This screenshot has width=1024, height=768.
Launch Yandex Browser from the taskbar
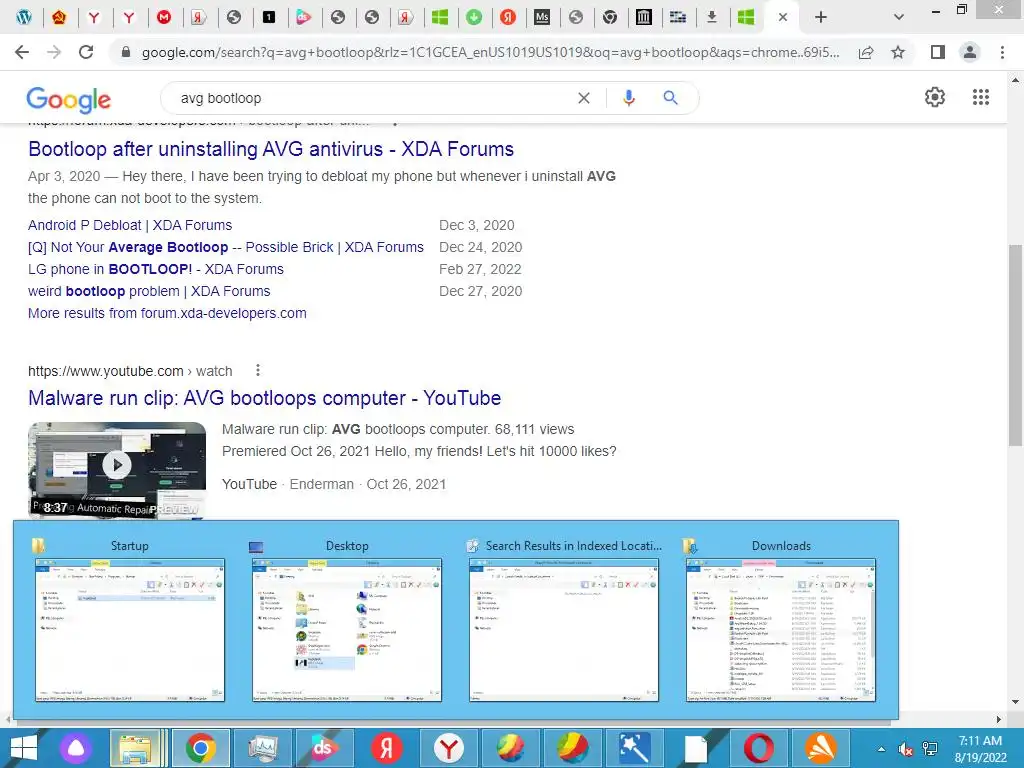[449, 748]
